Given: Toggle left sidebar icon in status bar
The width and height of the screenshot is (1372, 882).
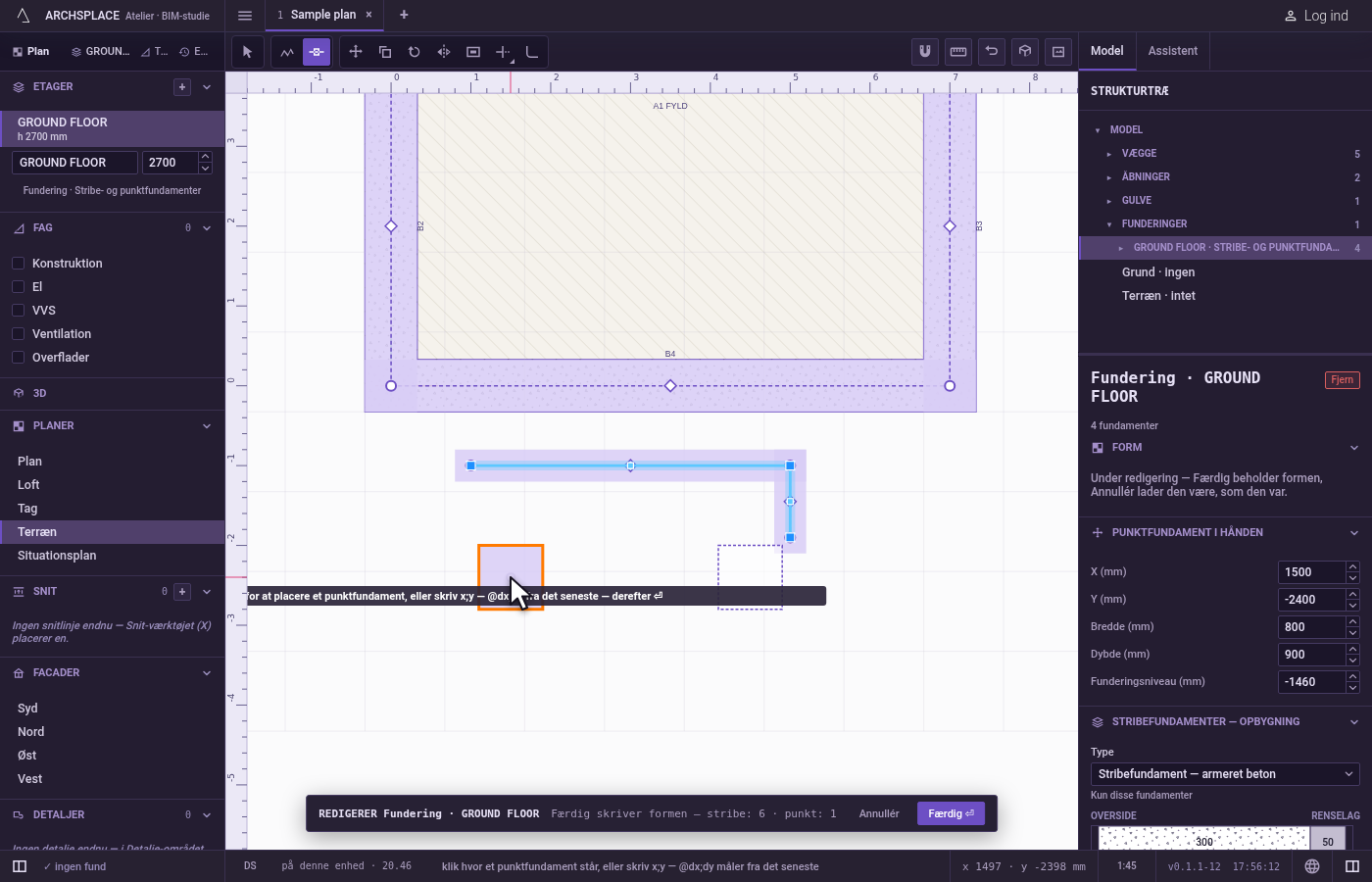Looking at the screenshot, I should pyautogui.click(x=20, y=866).
